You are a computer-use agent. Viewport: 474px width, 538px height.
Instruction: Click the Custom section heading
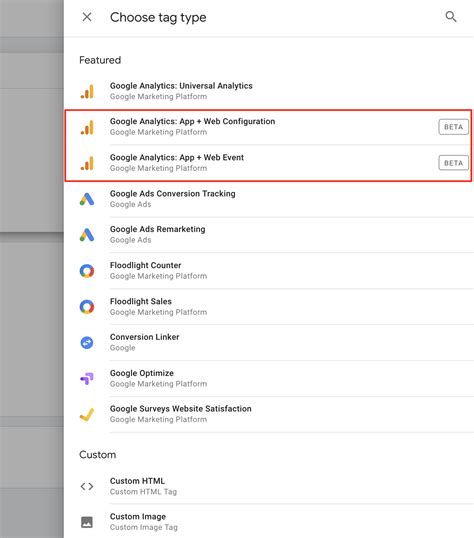click(x=97, y=455)
